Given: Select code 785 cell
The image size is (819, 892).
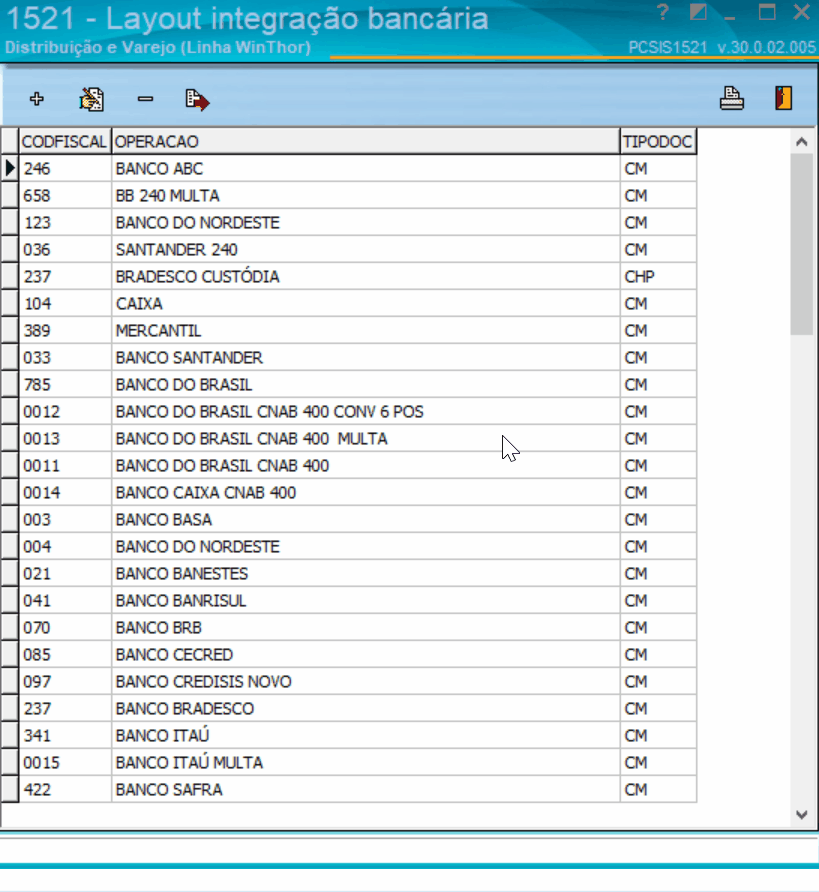Looking at the screenshot, I should (x=65, y=385).
